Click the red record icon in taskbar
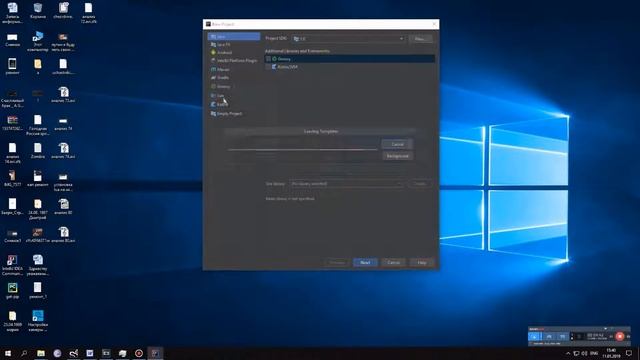This screenshot has width=640, height=360. coord(139,353)
